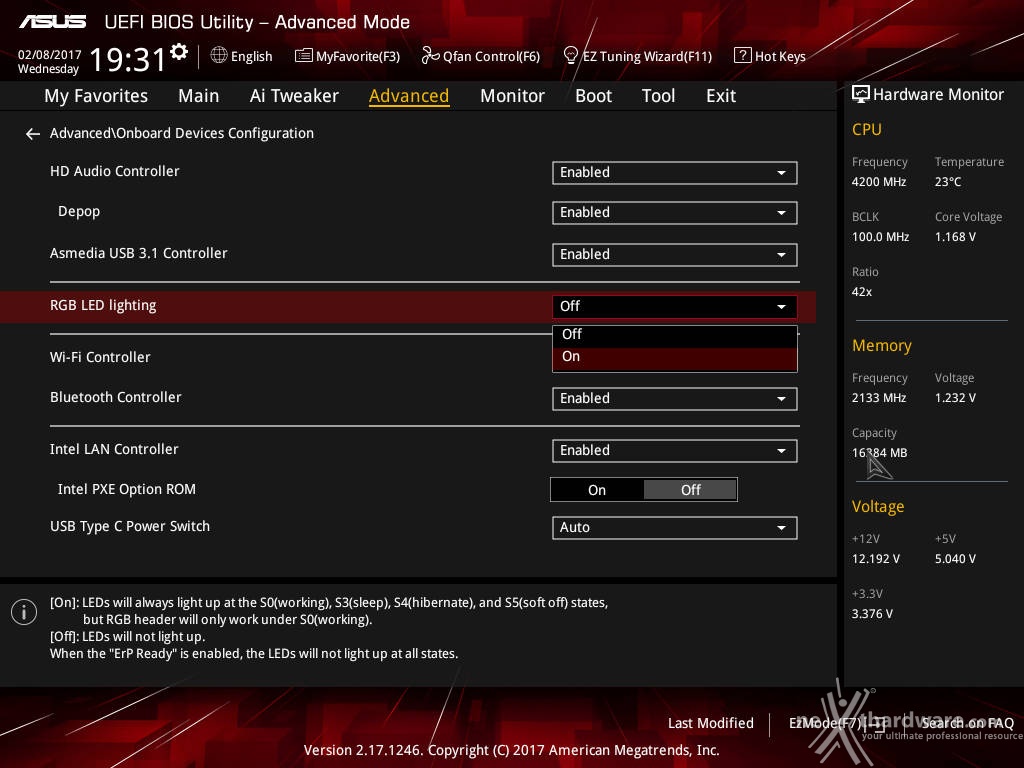The width and height of the screenshot is (1024, 768).
Task: Launch EZ Tuning Wizard(F11) text button
Action: click(647, 57)
